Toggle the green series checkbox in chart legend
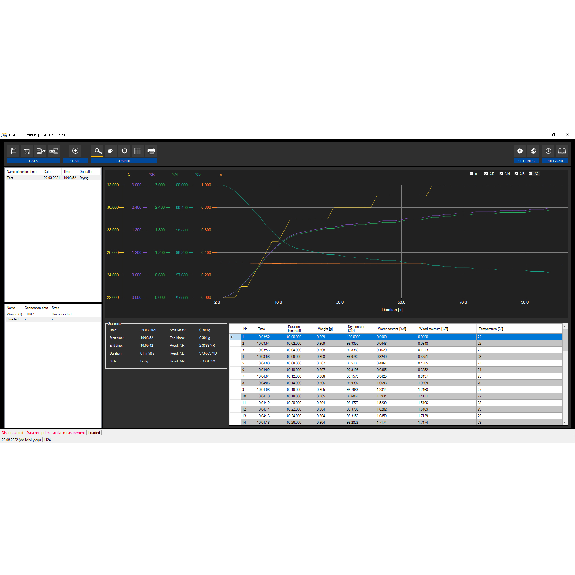Screen dimensions: 575x575 point(502,173)
